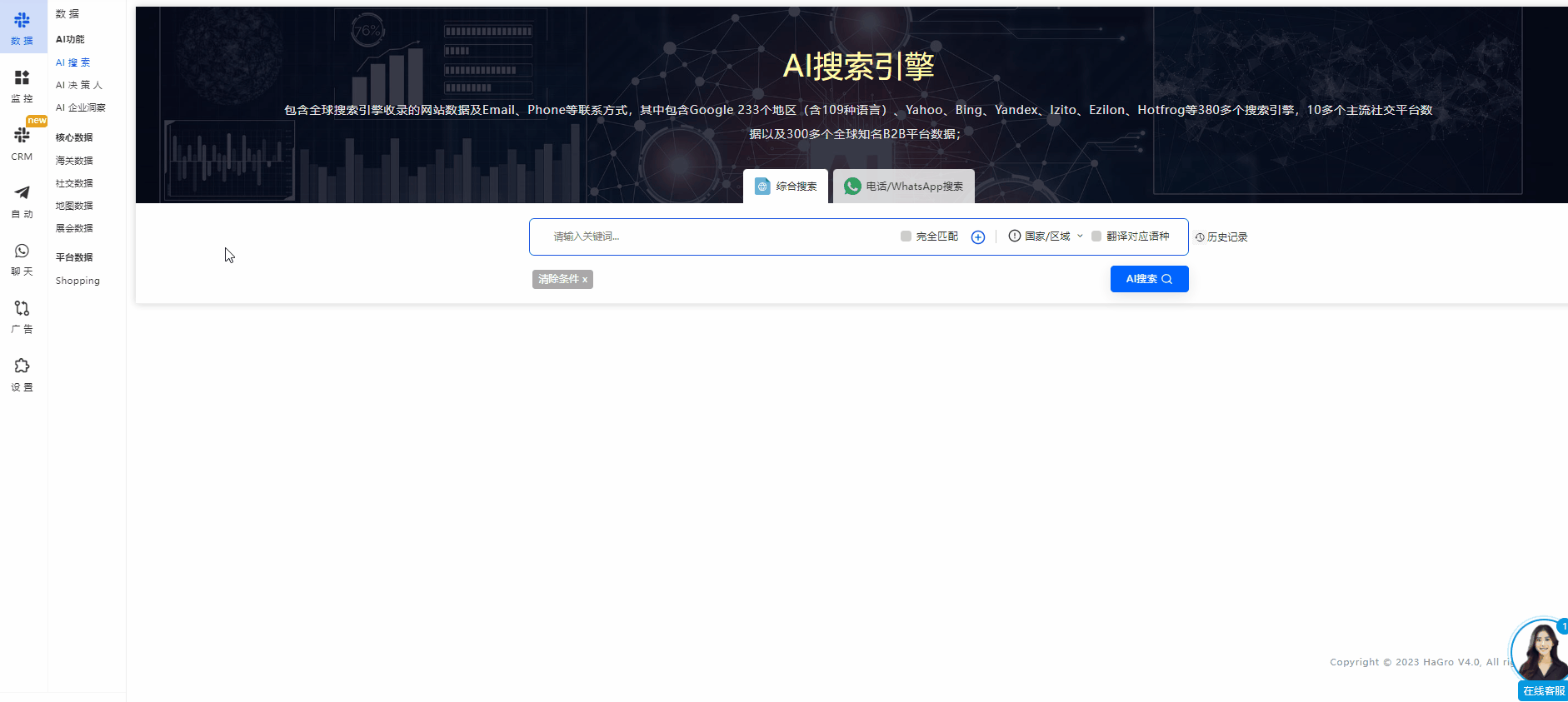Click the 核心数据 group heading
1568x702 pixels.
74,137
